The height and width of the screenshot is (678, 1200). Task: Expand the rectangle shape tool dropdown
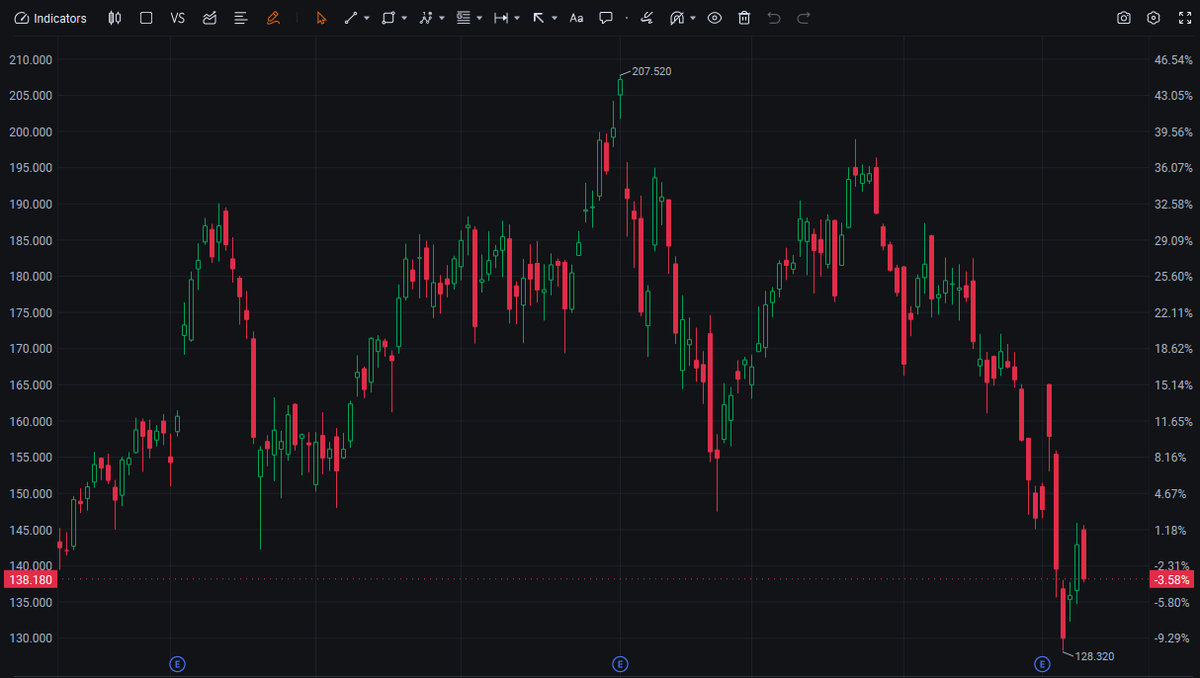(404, 18)
